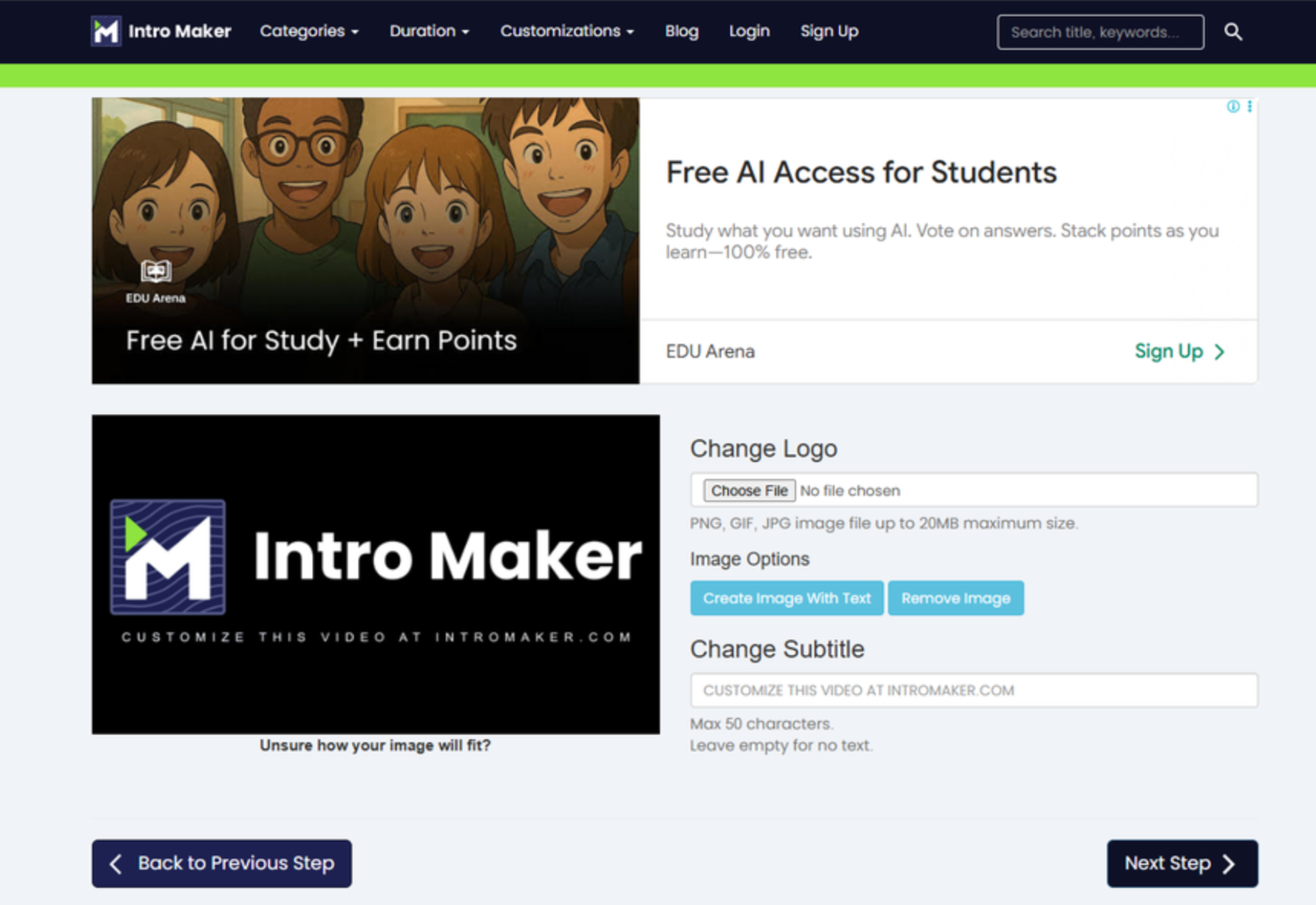This screenshot has height=905, width=1316.
Task: Click the EDU Arena book icon on the image
Action: coord(155,271)
